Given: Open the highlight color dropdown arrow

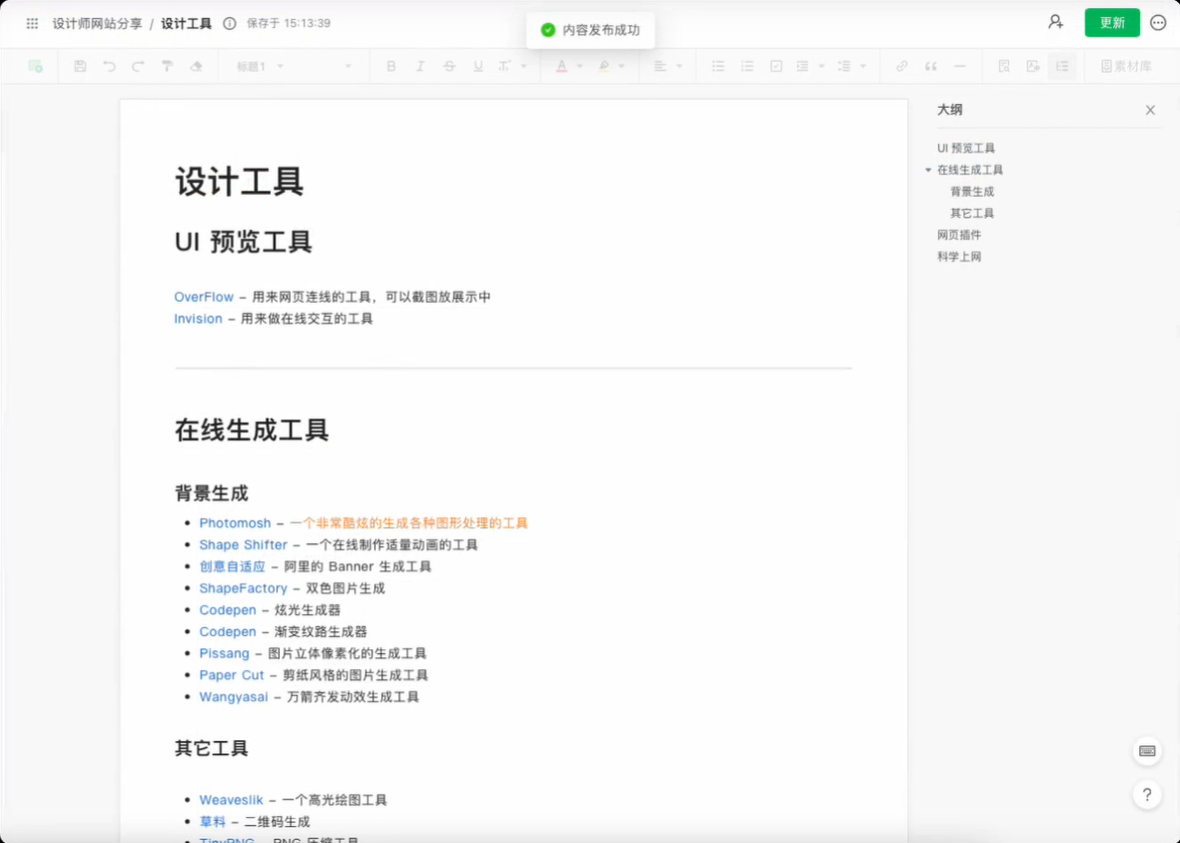Looking at the screenshot, I should pos(622,66).
